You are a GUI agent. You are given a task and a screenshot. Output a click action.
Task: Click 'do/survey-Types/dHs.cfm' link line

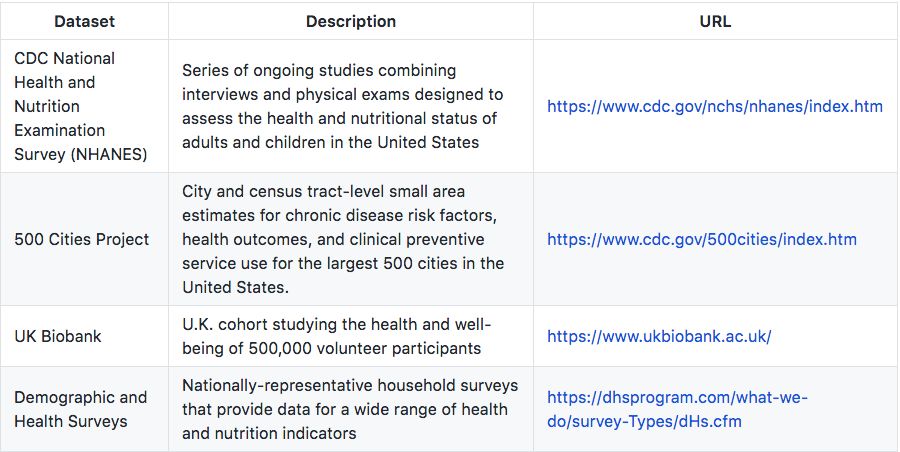coord(644,422)
